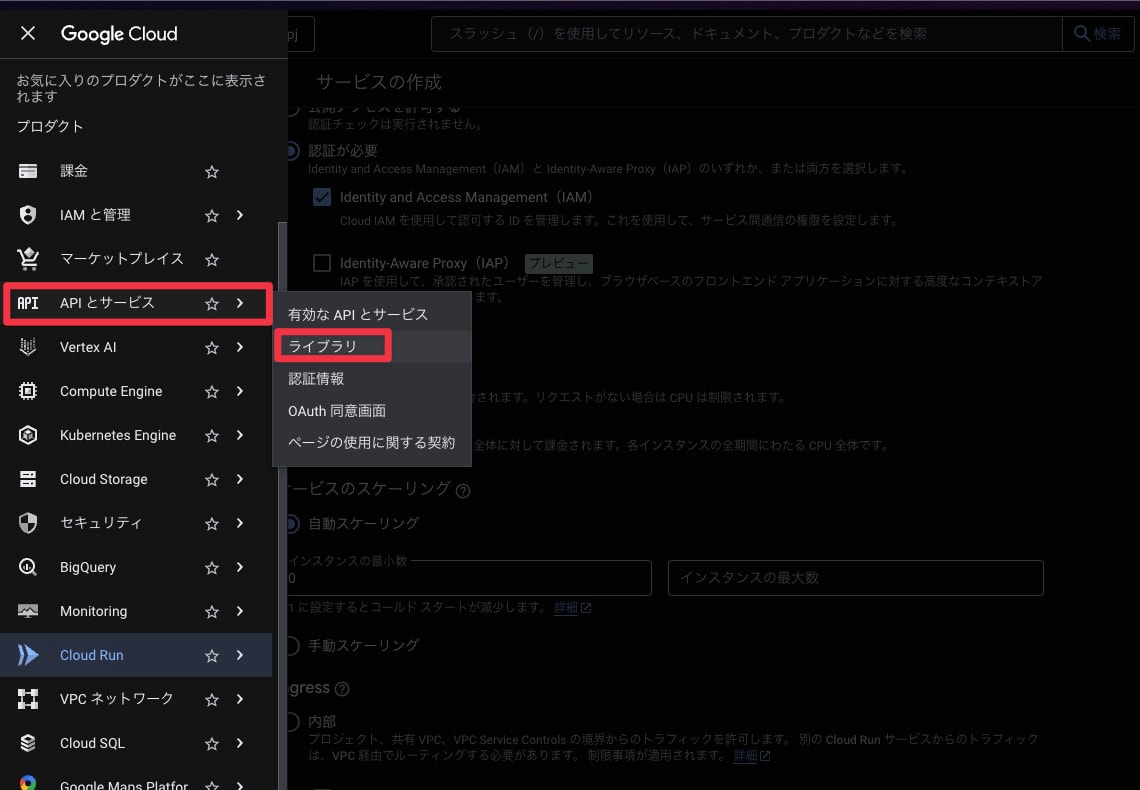Select 認証情報 submenu item
1140x790 pixels.
point(372,379)
